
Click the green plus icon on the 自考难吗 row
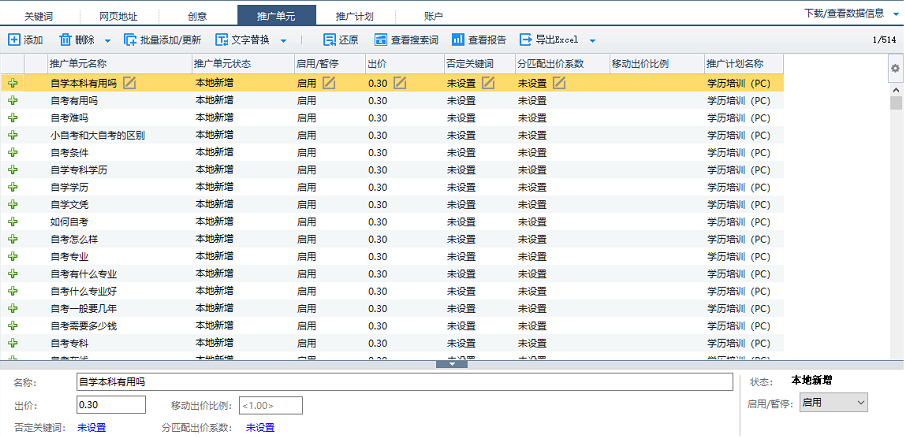click(x=13, y=118)
